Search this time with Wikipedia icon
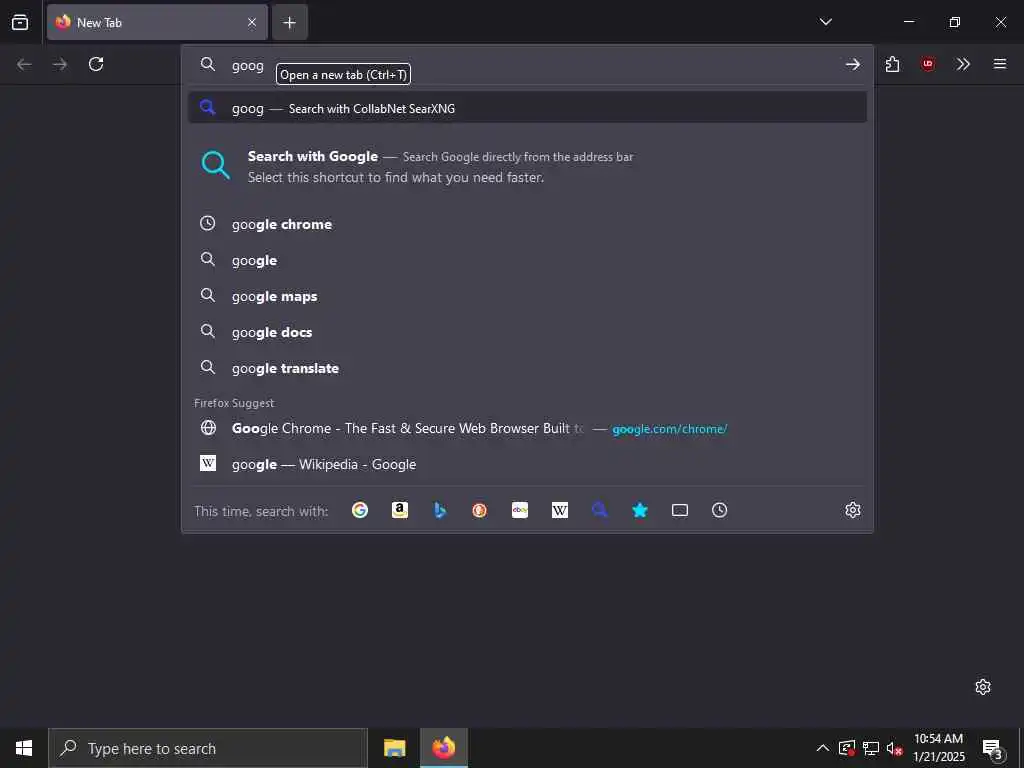Screen dimensions: 1024x768 pyautogui.click(x=560, y=510)
